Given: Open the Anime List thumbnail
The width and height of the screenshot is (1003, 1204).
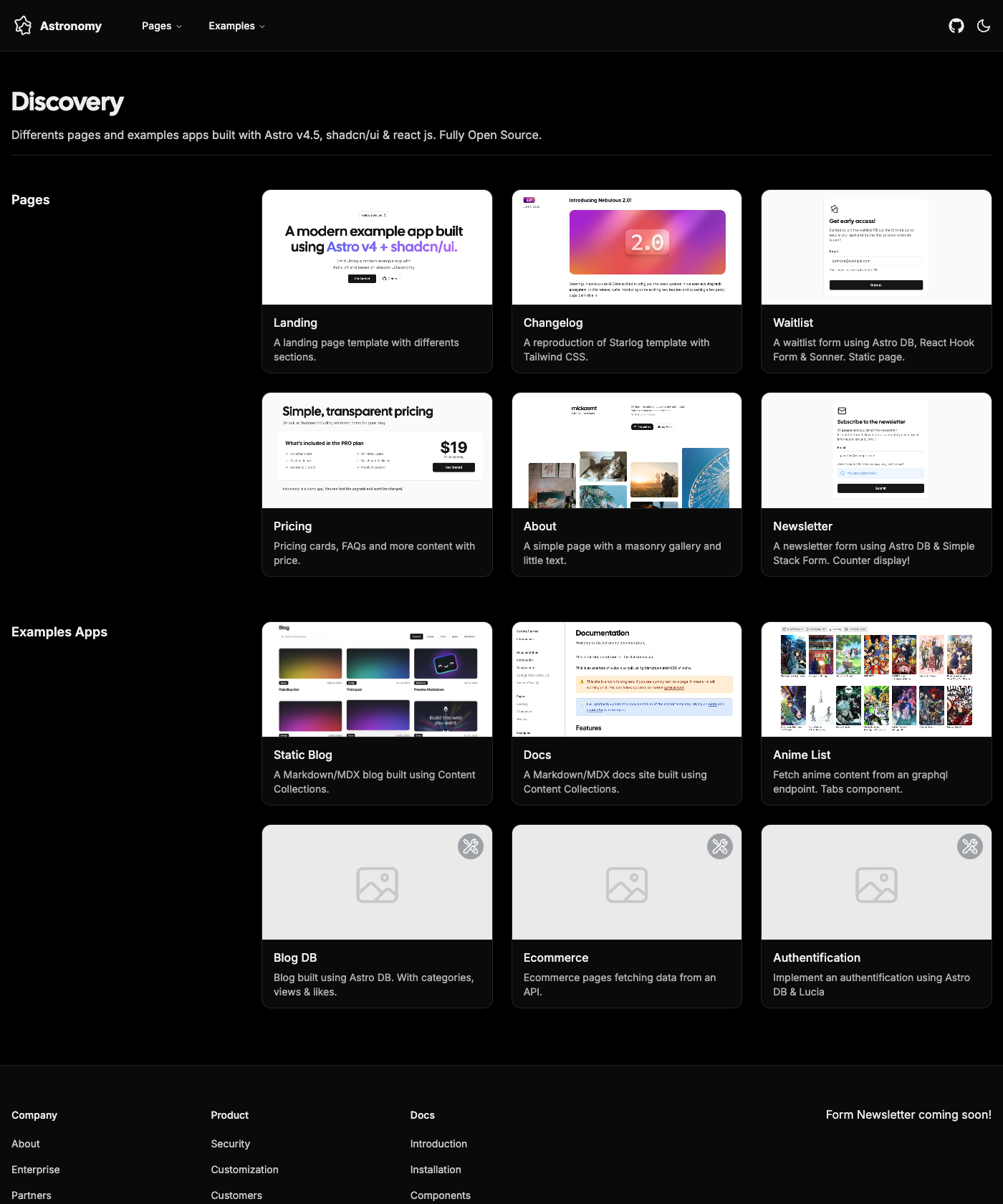Looking at the screenshot, I should tap(876, 679).
